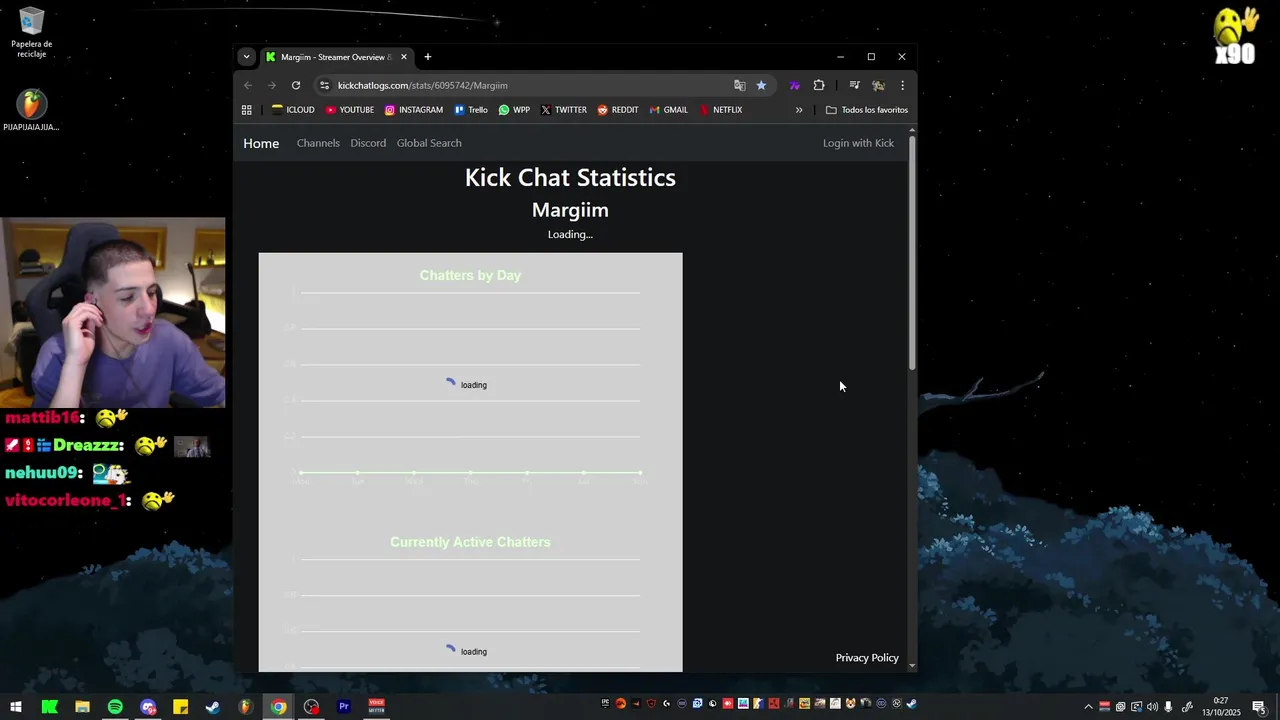
Task: Open the media control toolbar icon
Action: (855, 85)
